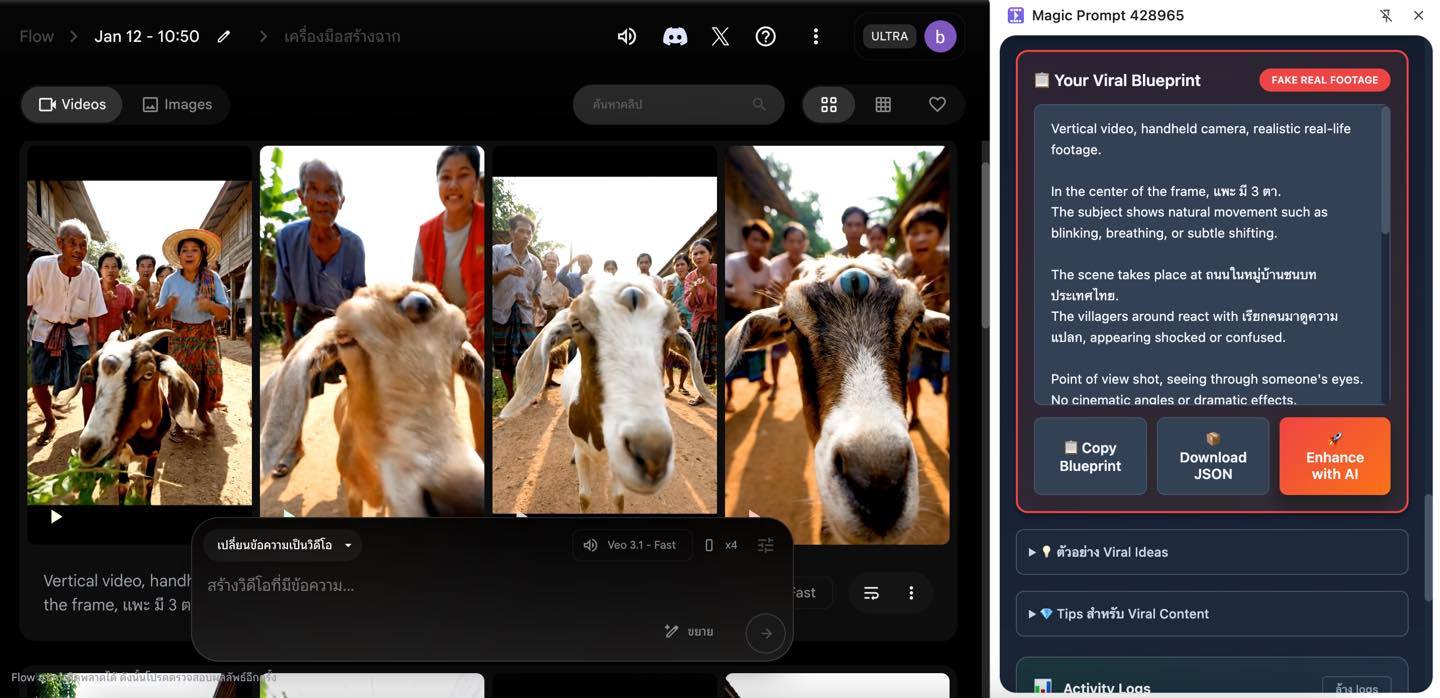Viewport: 1440px width, 698px height.
Task: Expand the Tips สำหรับ Viral Content section
Action: (1212, 614)
